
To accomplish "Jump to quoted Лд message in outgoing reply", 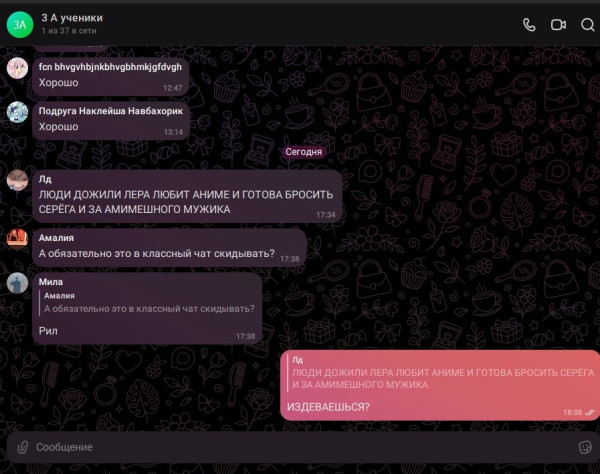I will click(x=440, y=371).
